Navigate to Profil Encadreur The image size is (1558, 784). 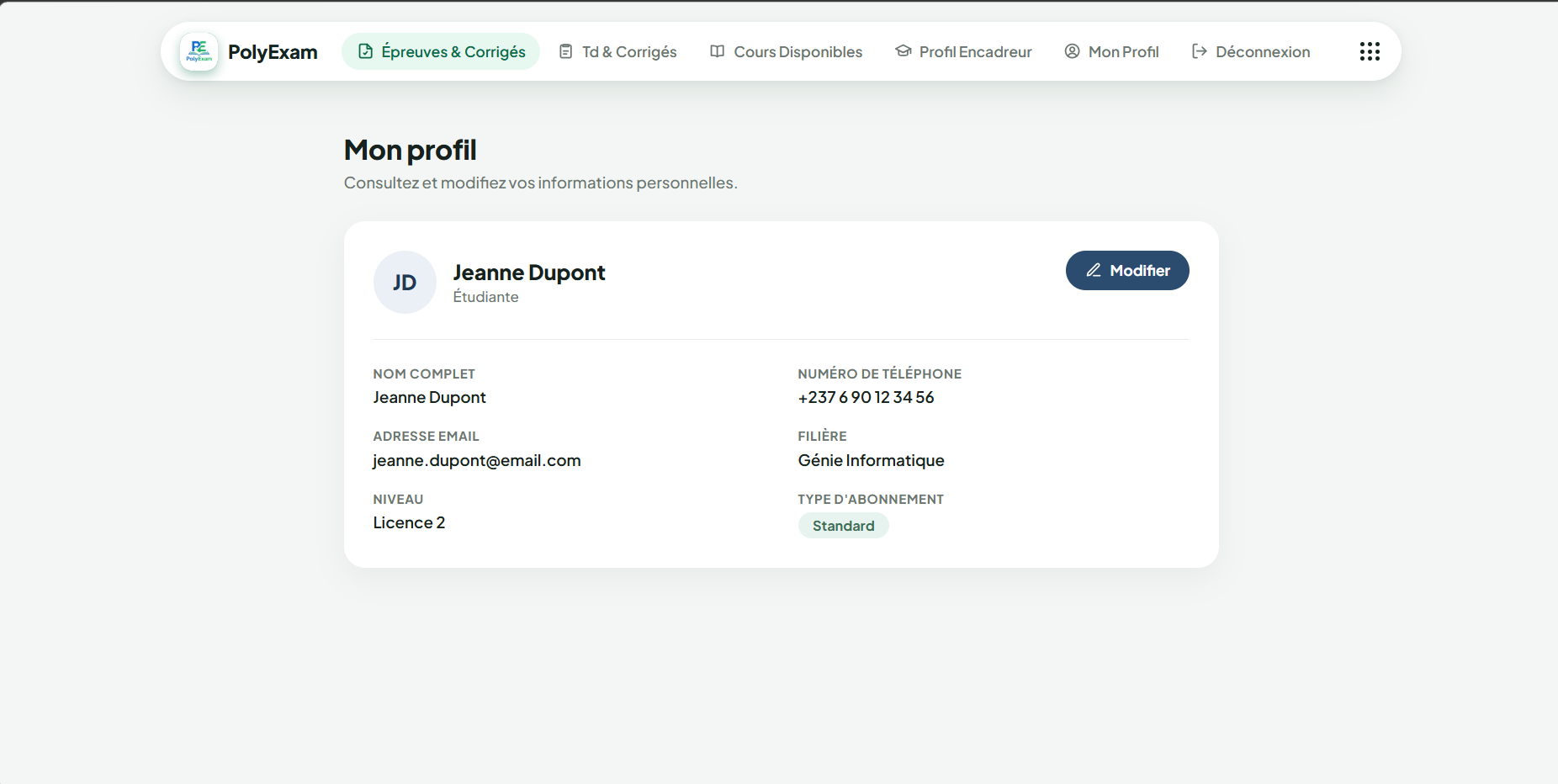(964, 51)
